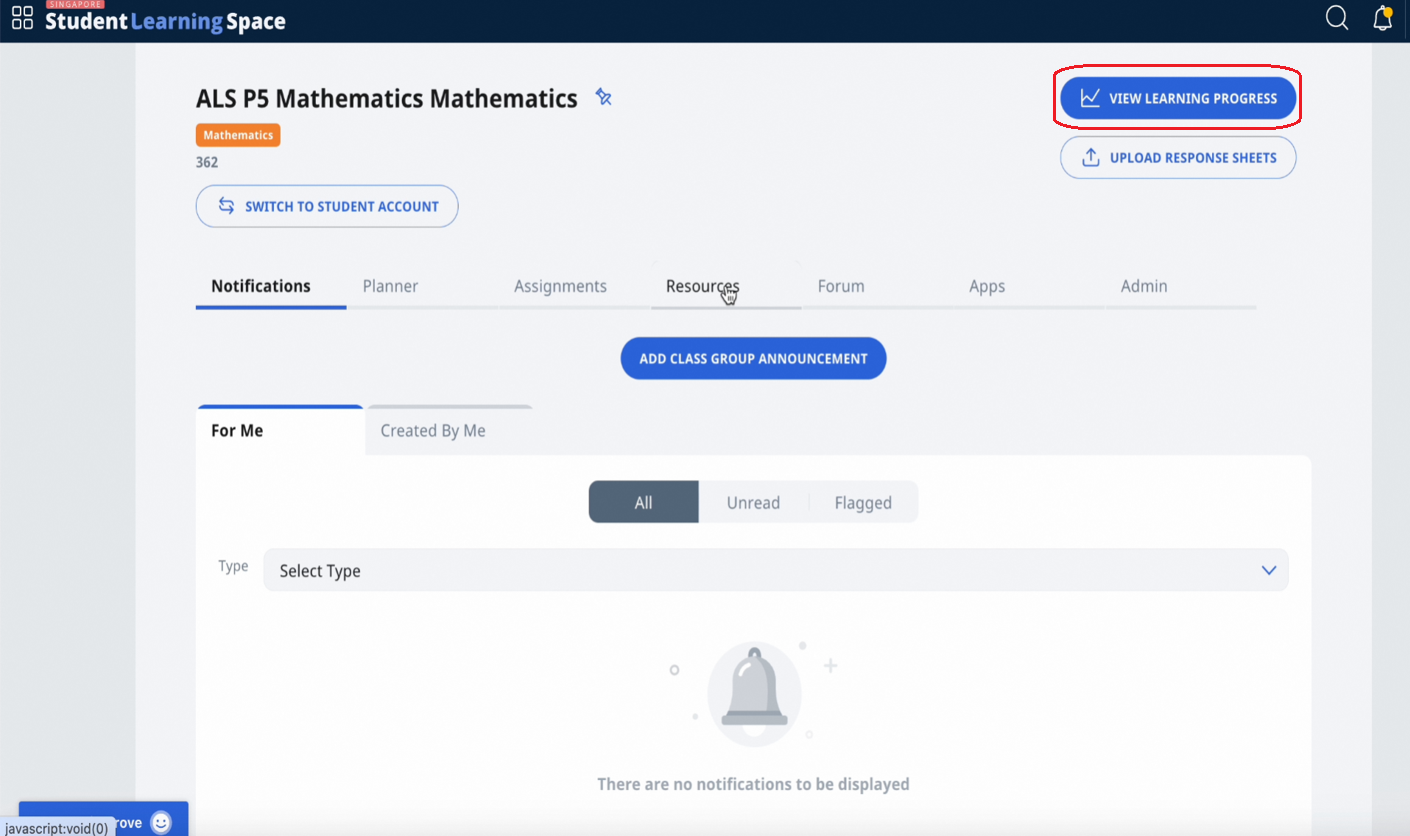Show only Flagged notifications
The image size is (1410, 836).
[862, 502]
